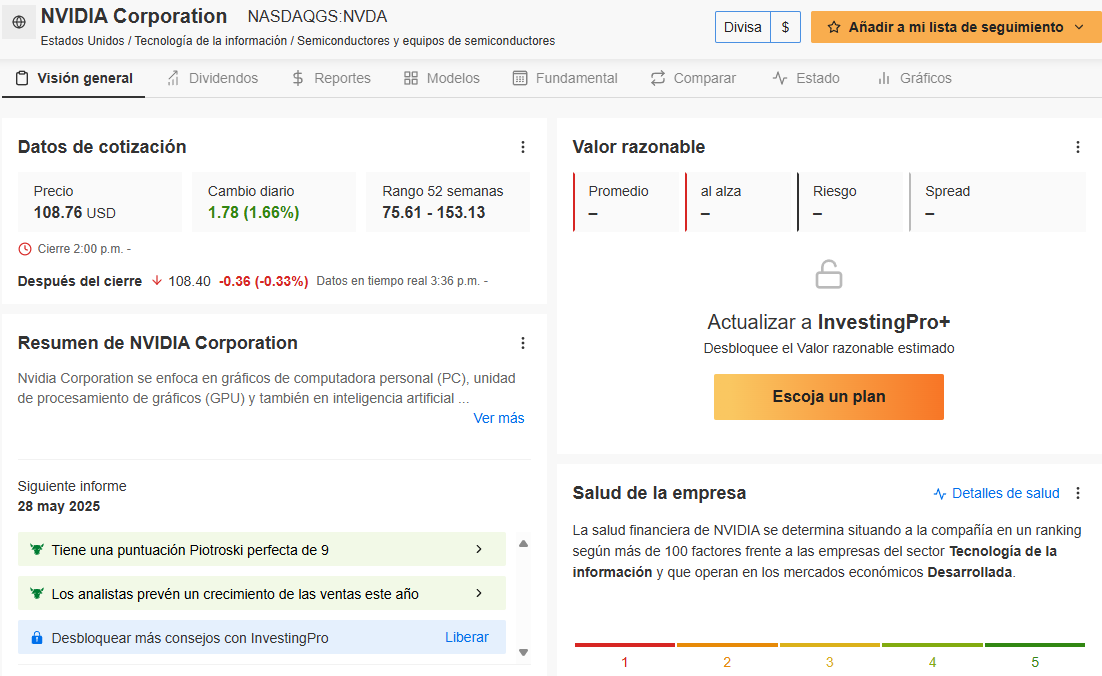This screenshot has width=1102, height=676.
Task: Click bull icon on ventas growth tip
Action: click(37, 594)
